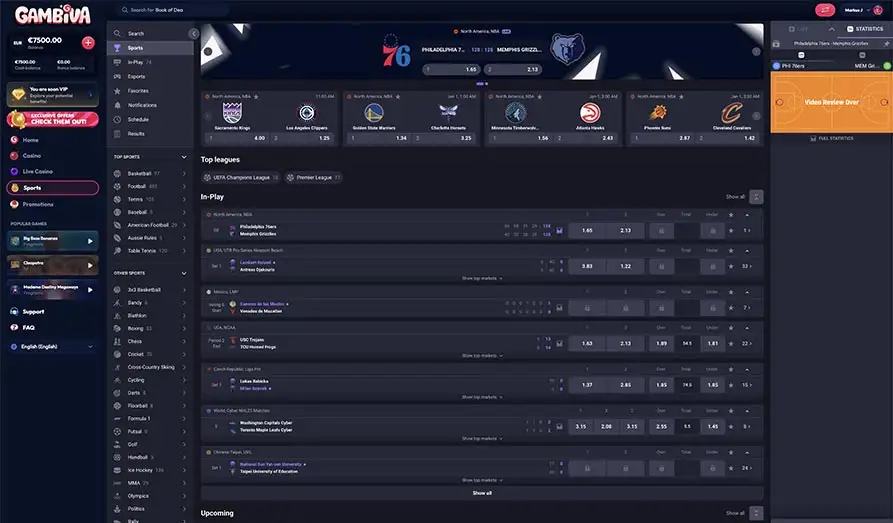Select Under 1.85 for Lukas Rabicka match
The image size is (893, 523).
click(712, 385)
